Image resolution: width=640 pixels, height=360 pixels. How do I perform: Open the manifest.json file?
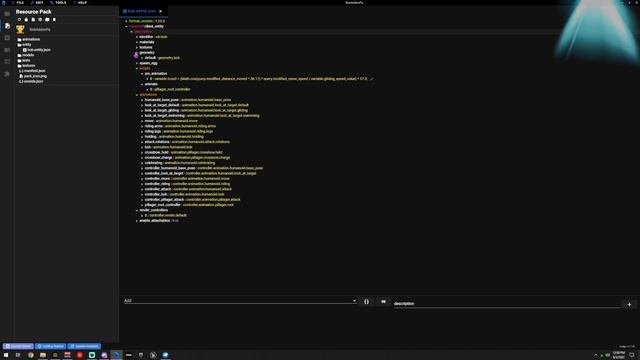click(32, 71)
